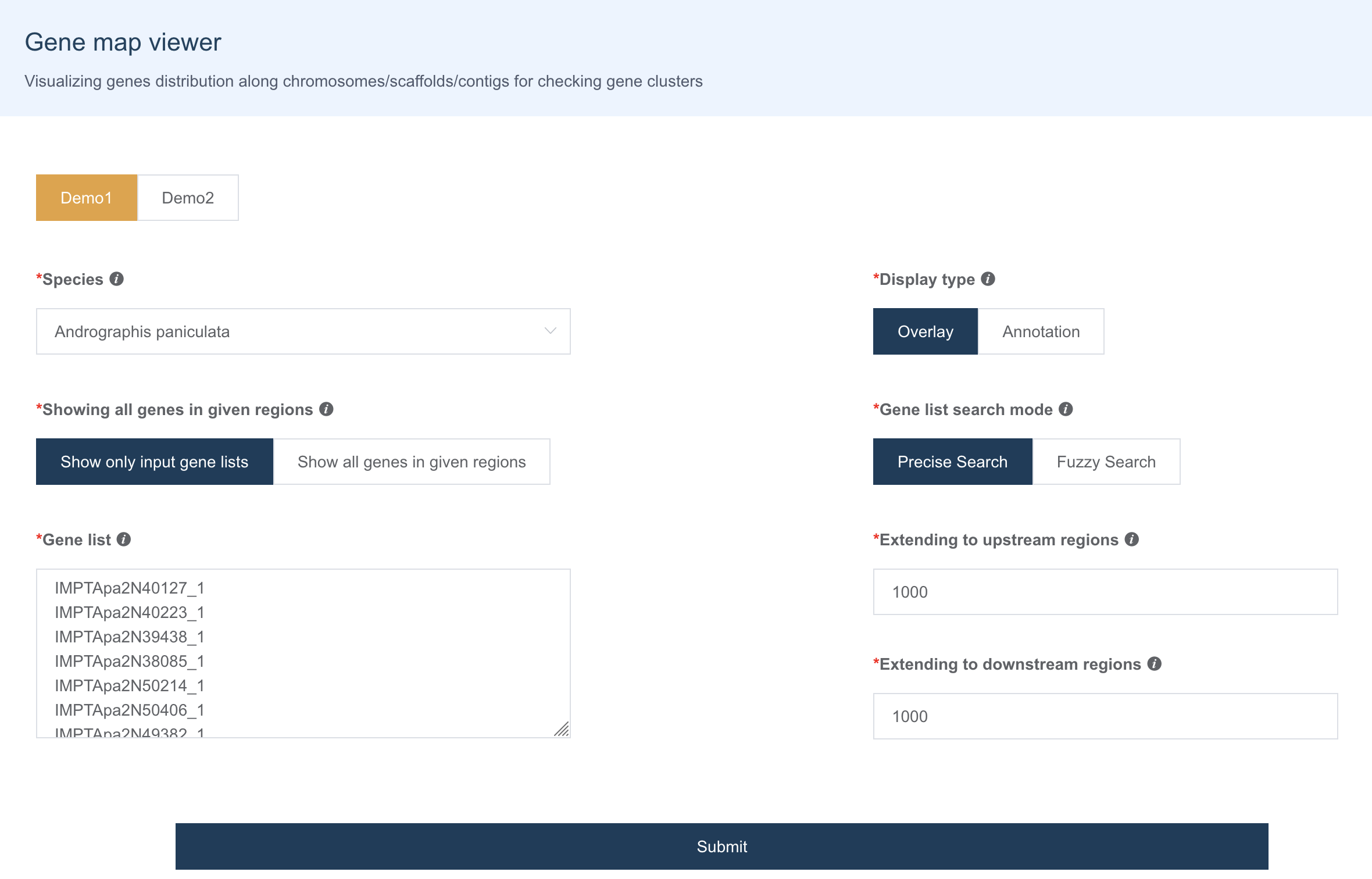1372x879 pixels.
Task: Click the info icon beside Species
Action: click(116, 279)
